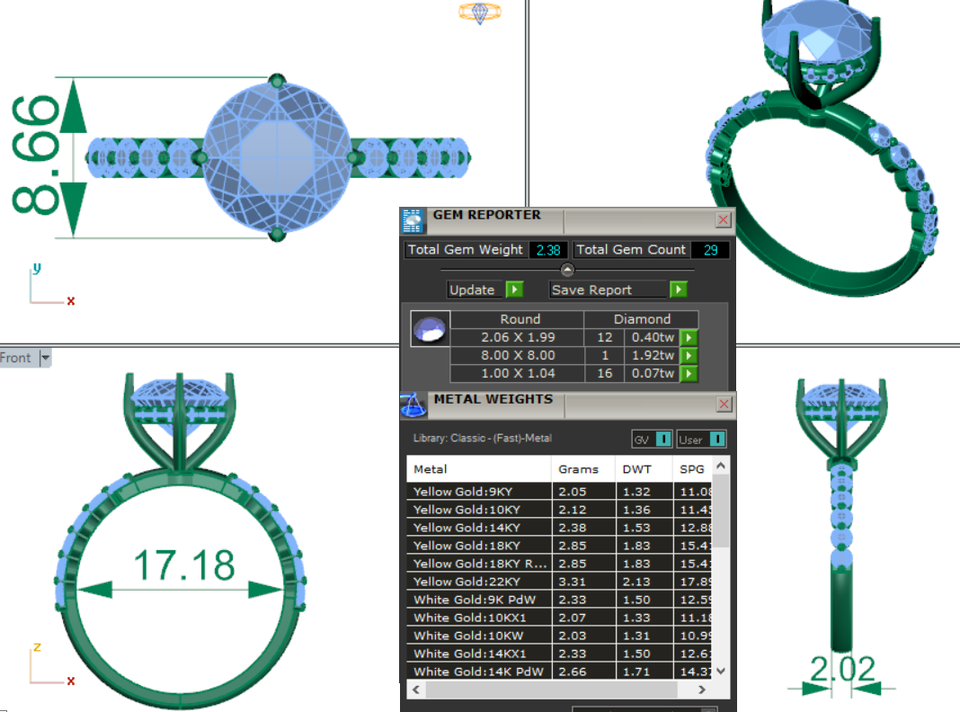Click horizontal scroll left arrow

416,690
